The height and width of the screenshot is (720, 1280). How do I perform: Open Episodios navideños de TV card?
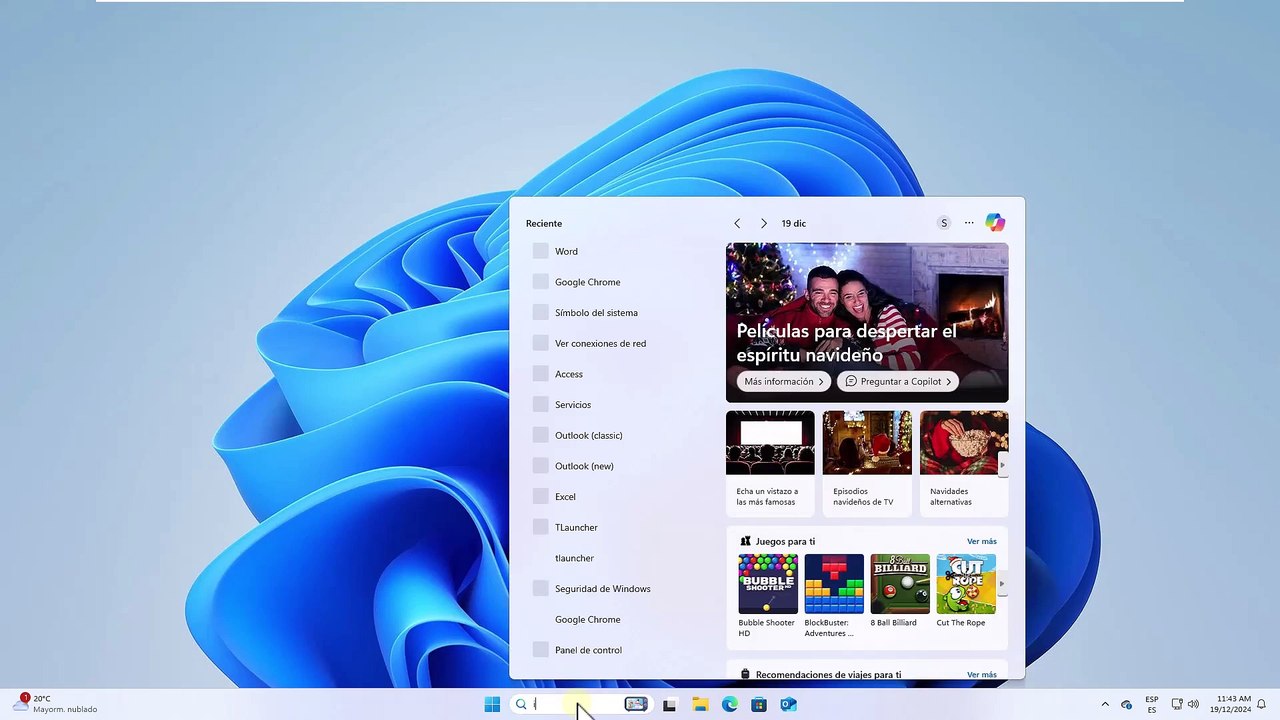point(867,463)
